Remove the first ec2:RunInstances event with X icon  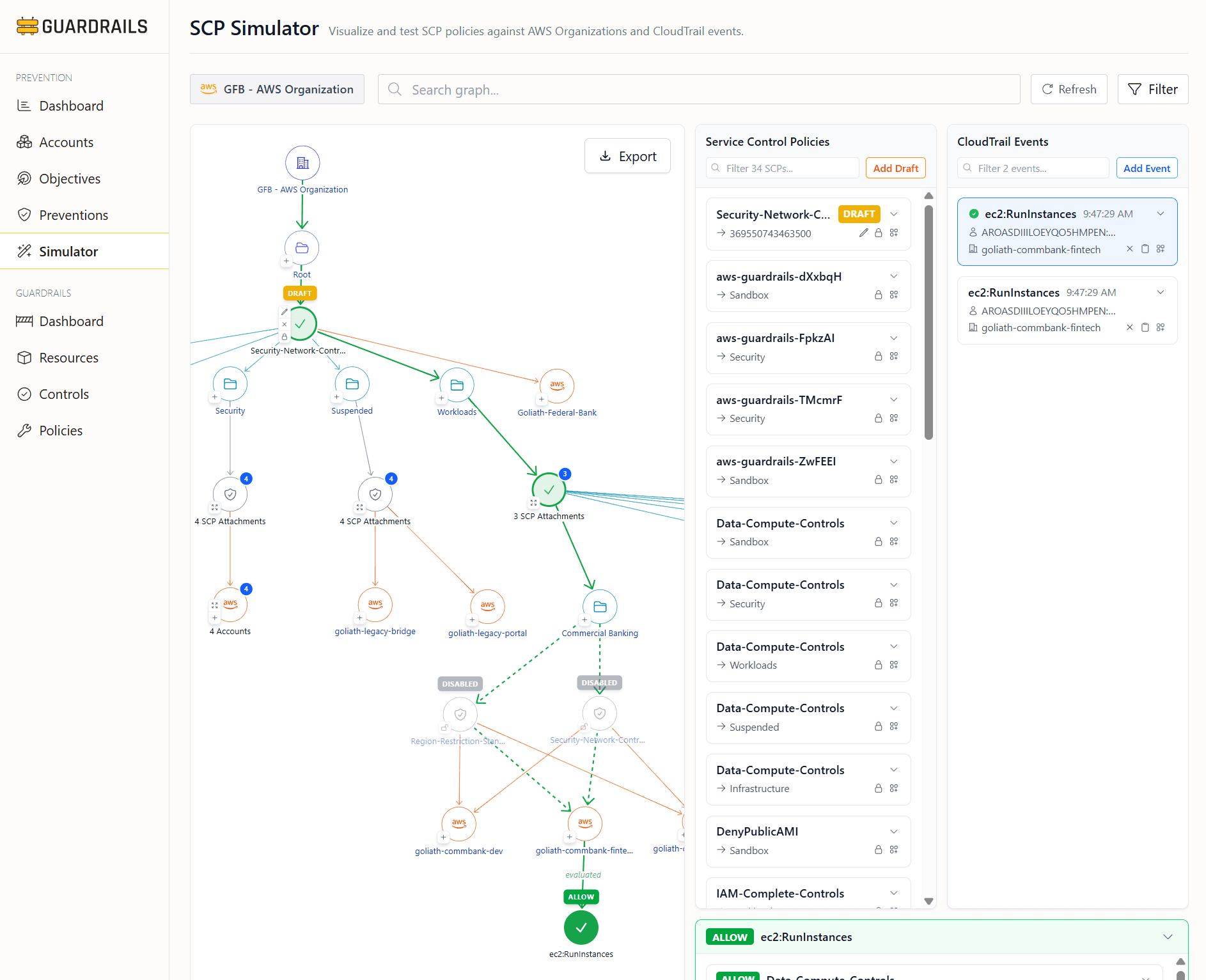click(x=1130, y=249)
